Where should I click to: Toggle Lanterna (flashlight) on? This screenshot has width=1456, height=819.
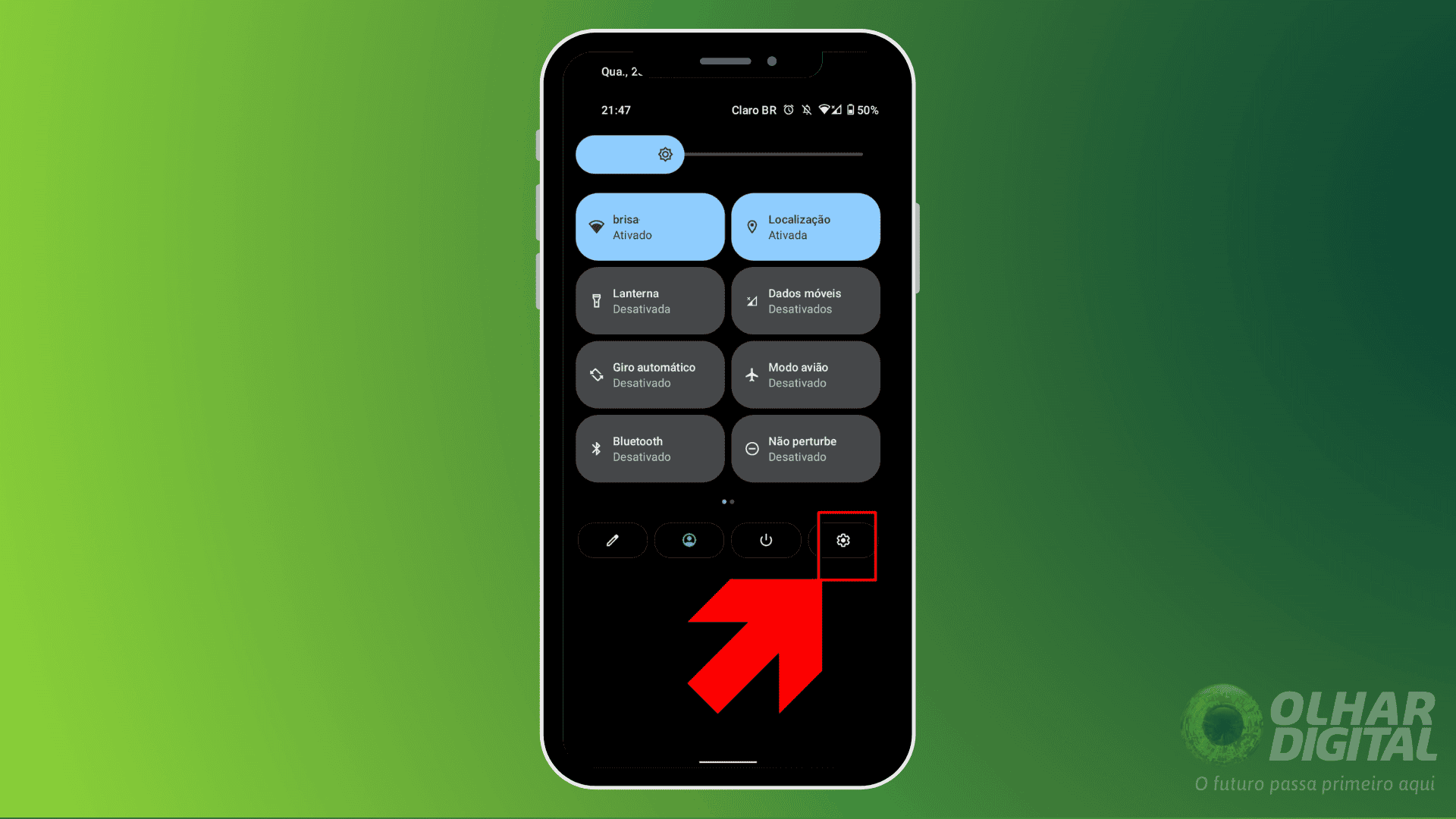tap(650, 300)
